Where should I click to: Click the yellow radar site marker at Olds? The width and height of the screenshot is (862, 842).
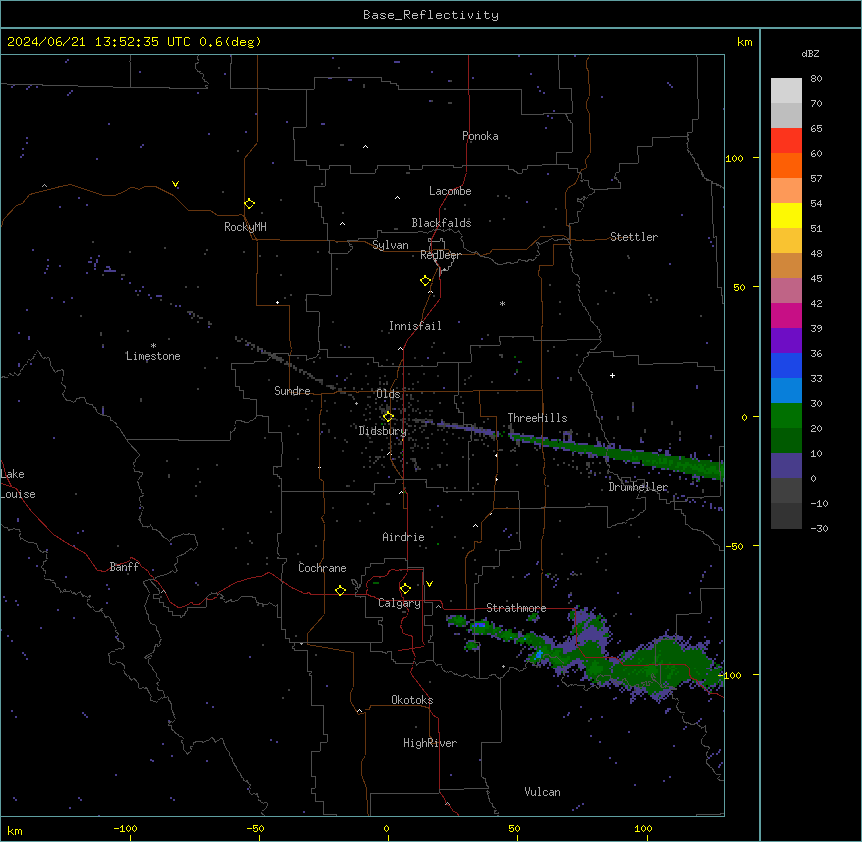pyautogui.click(x=388, y=417)
